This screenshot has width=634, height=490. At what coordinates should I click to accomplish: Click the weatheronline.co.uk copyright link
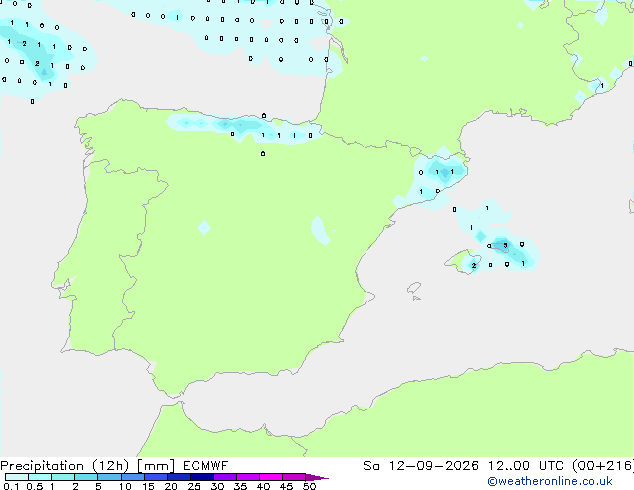pos(550,481)
